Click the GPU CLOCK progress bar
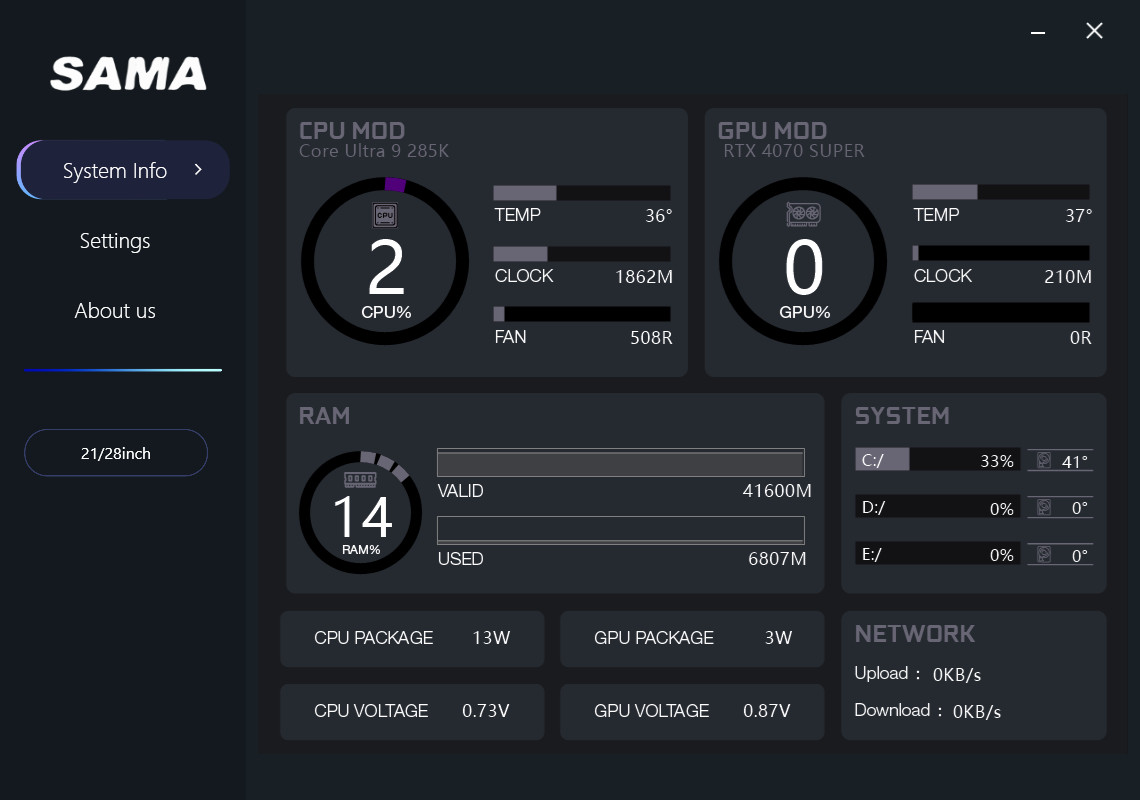The width and height of the screenshot is (1140, 800). point(1000,254)
